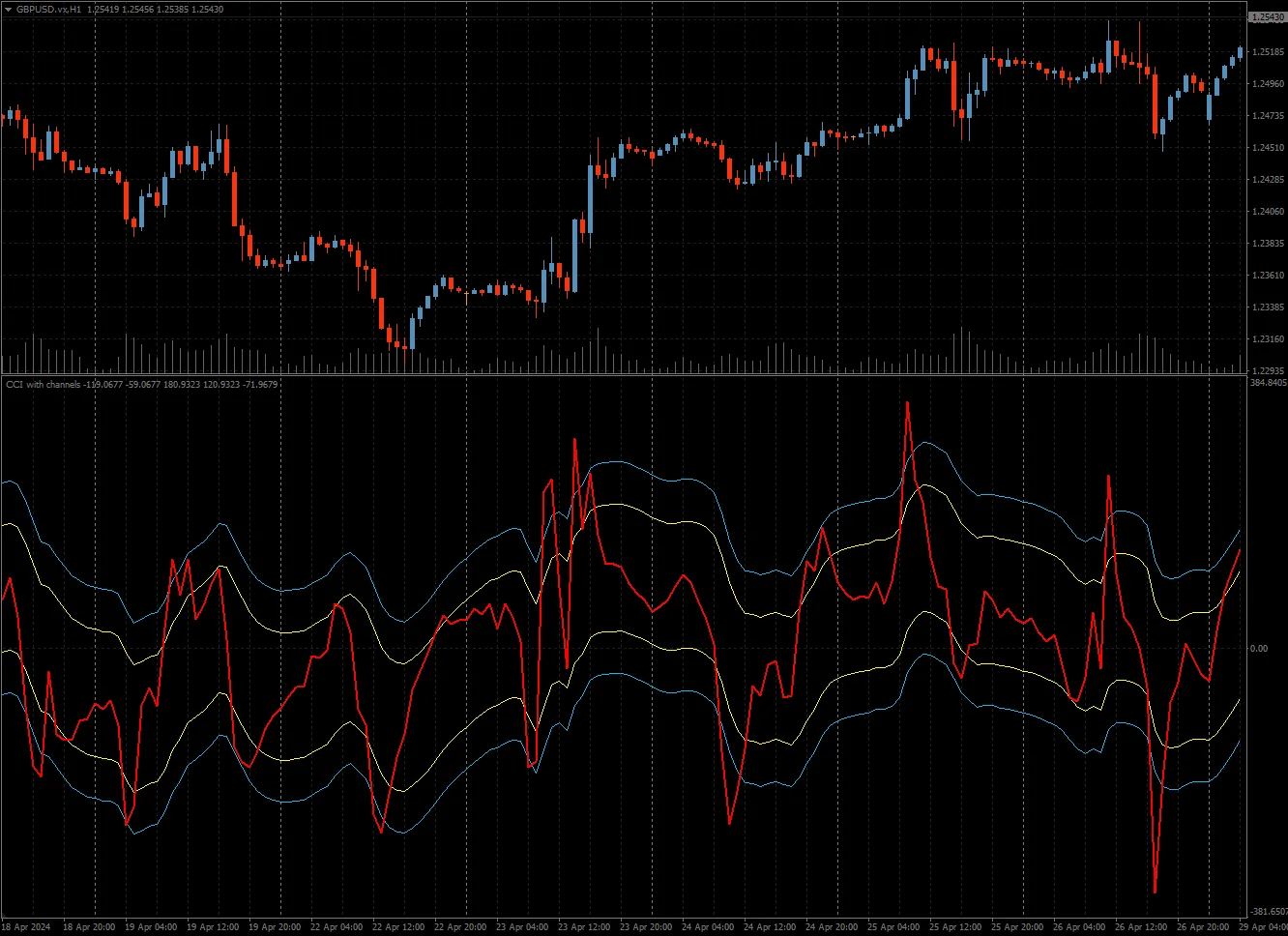Image resolution: width=1288 pixels, height=936 pixels.
Task: Click the 0.00 level on CCI scale
Action: pos(1259,648)
